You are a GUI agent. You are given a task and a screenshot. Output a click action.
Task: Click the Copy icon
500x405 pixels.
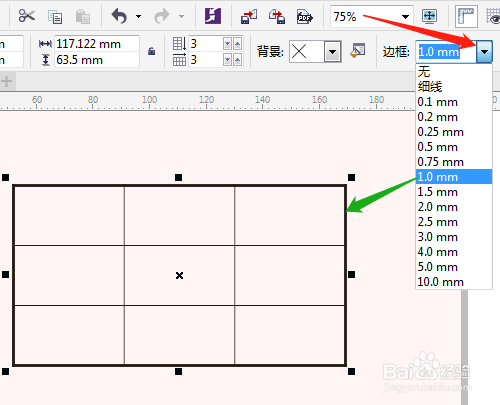(x=55, y=17)
